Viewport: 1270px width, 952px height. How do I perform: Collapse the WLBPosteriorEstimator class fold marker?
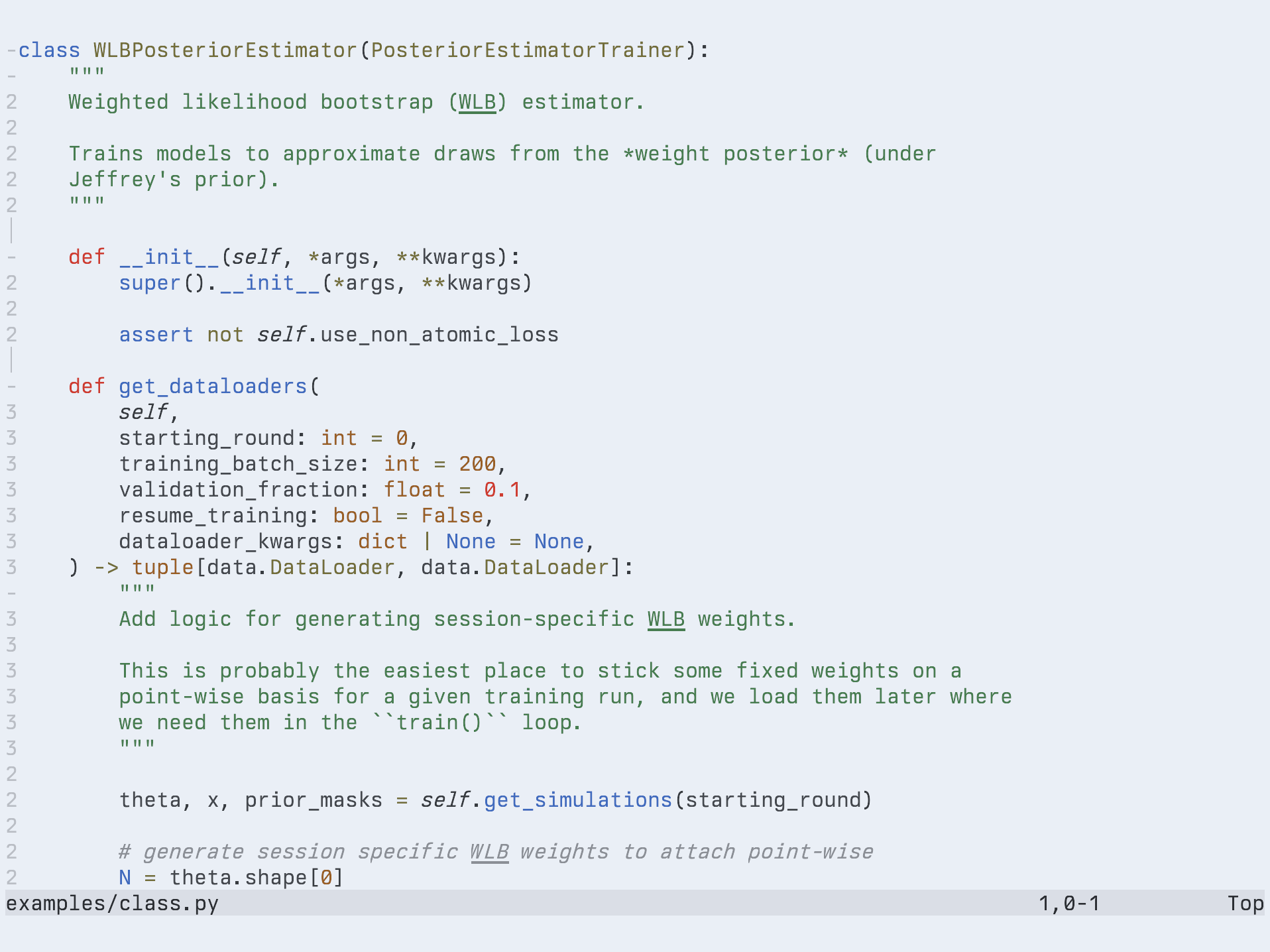11,50
